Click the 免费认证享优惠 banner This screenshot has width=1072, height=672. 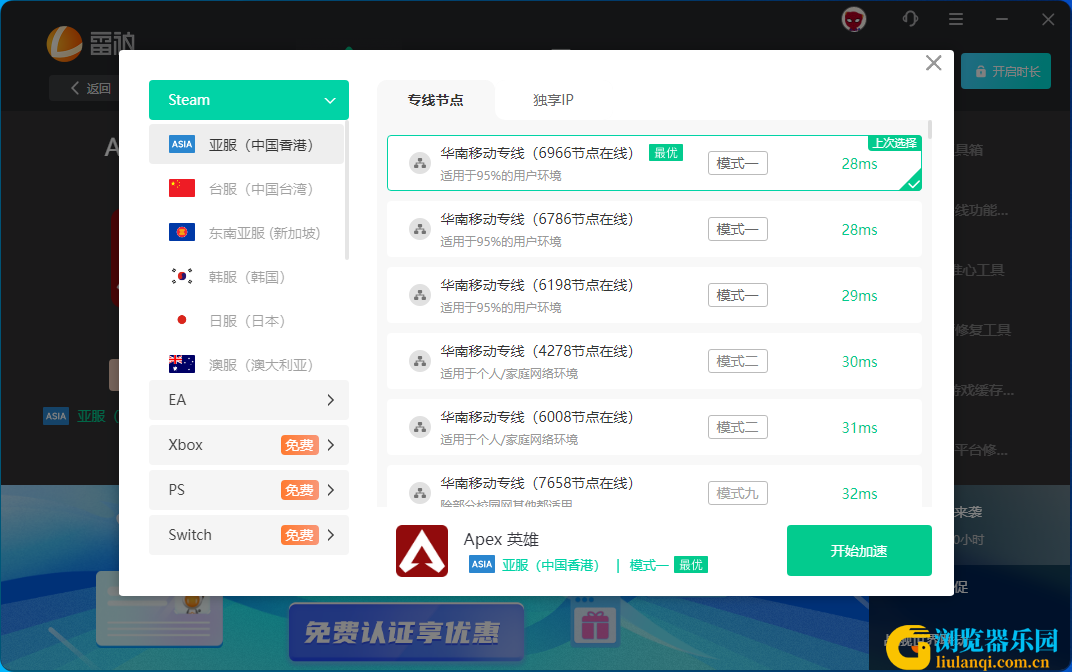point(406,632)
